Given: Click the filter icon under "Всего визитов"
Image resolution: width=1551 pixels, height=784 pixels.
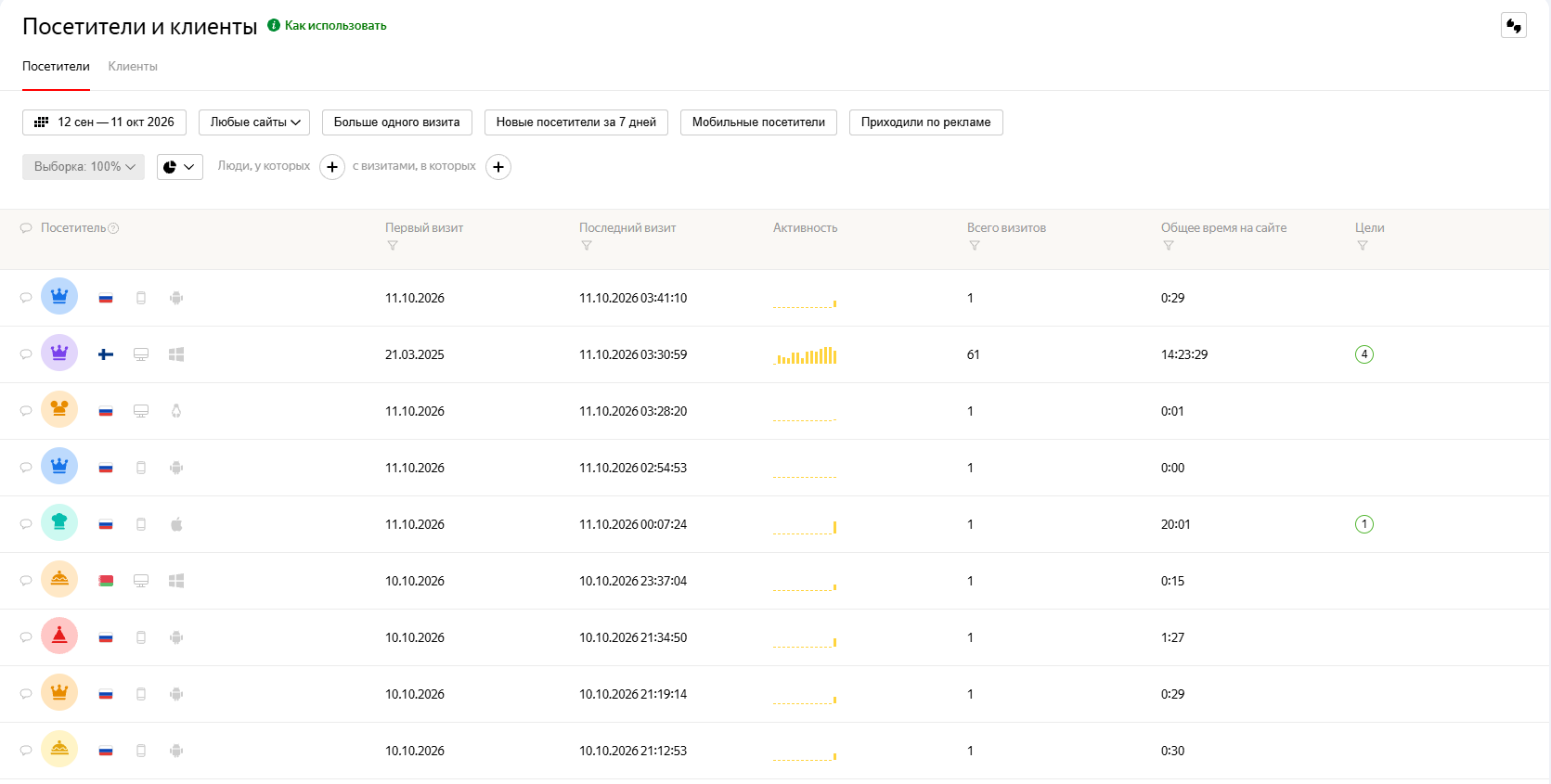Looking at the screenshot, I should (x=974, y=246).
